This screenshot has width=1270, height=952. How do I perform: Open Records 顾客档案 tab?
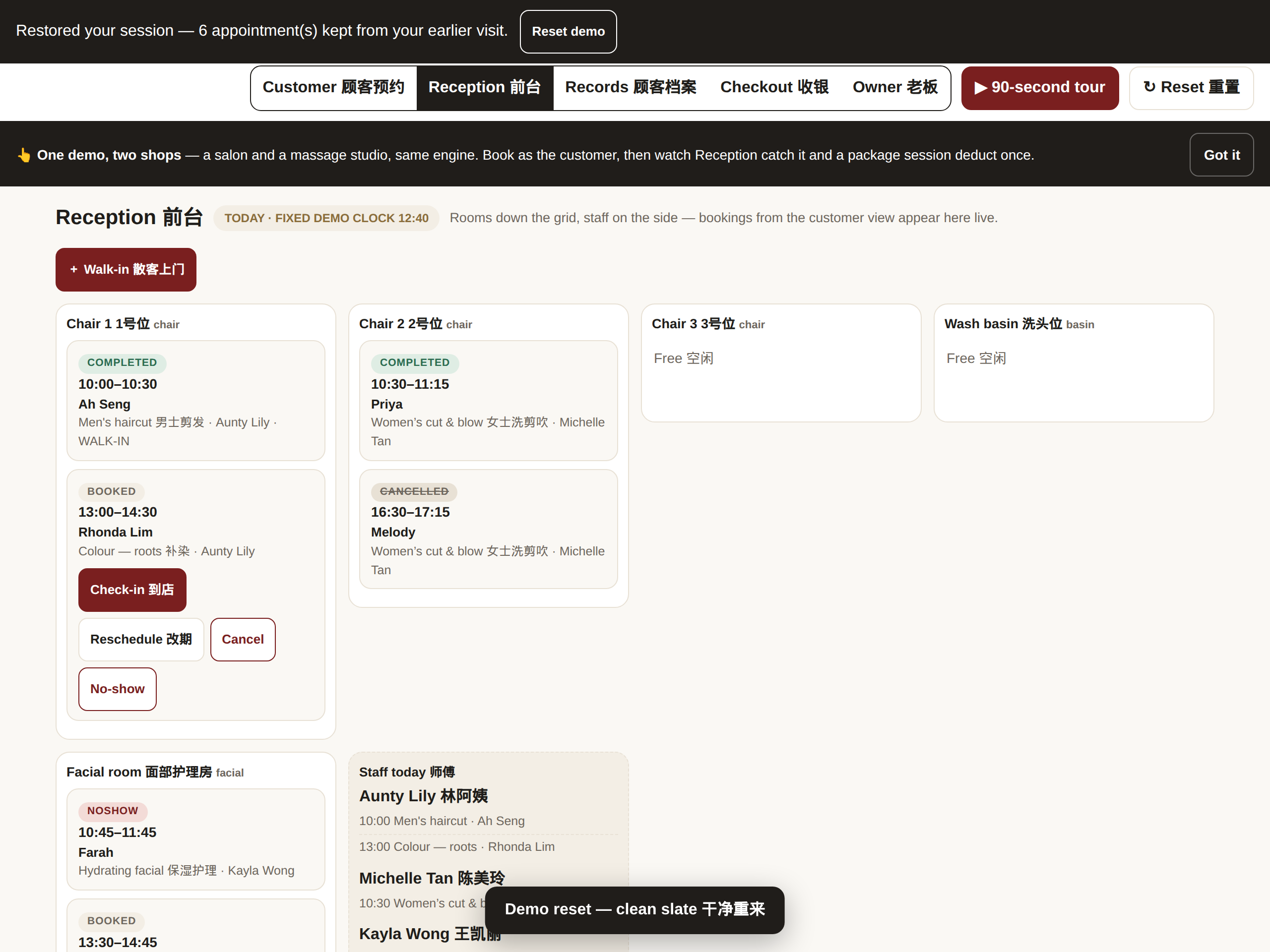click(631, 87)
